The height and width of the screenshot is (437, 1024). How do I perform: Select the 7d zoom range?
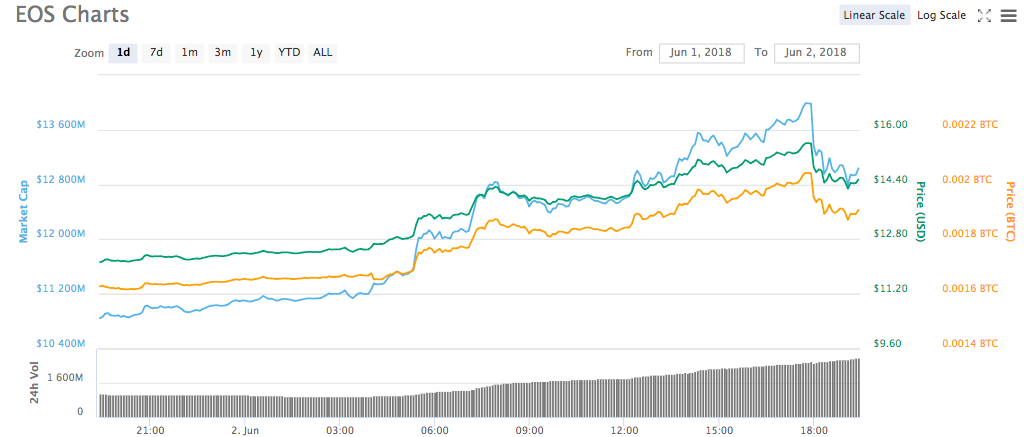[156, 53]
